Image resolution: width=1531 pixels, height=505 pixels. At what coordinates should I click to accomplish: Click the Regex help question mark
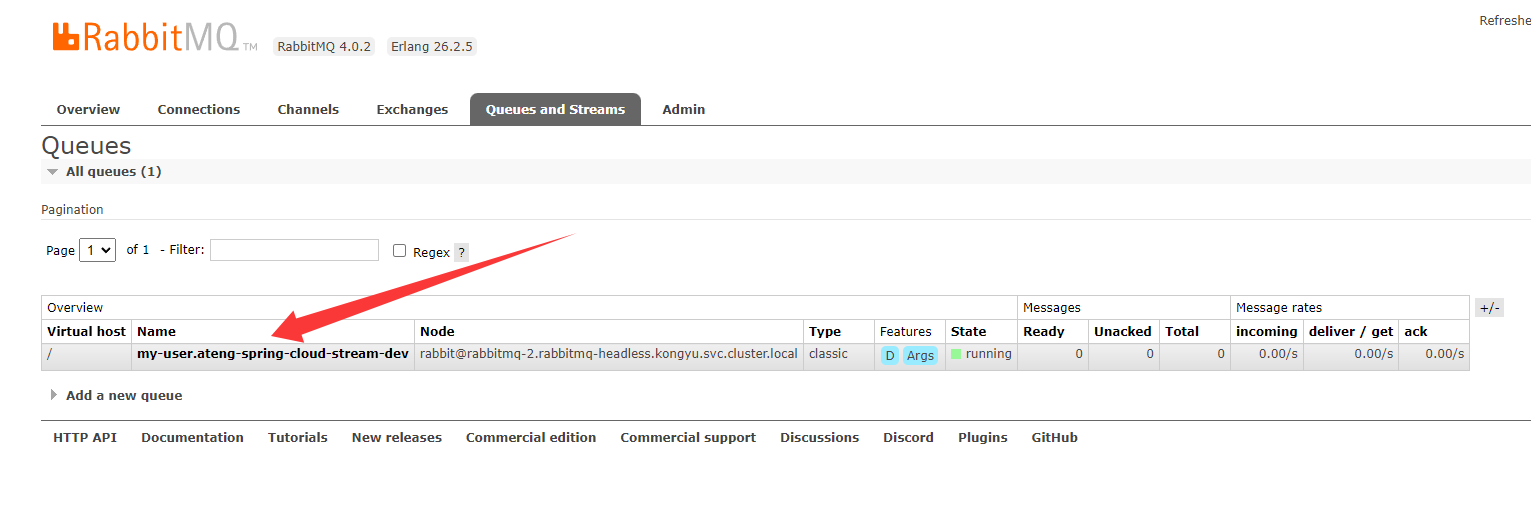[x=461, y=253]
